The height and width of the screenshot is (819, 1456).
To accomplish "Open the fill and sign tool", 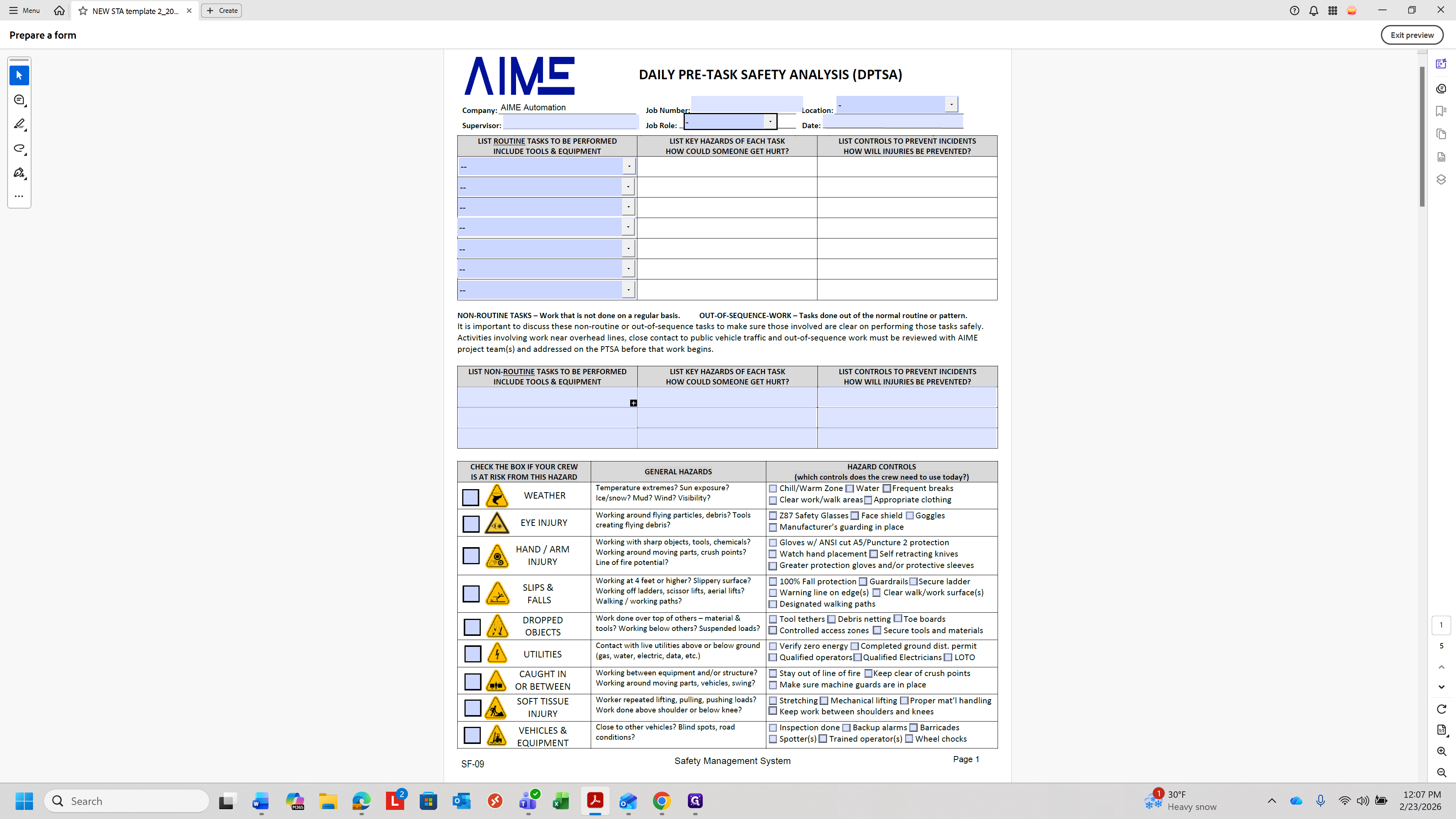I will pyautogui.click(x=19, y=173).
